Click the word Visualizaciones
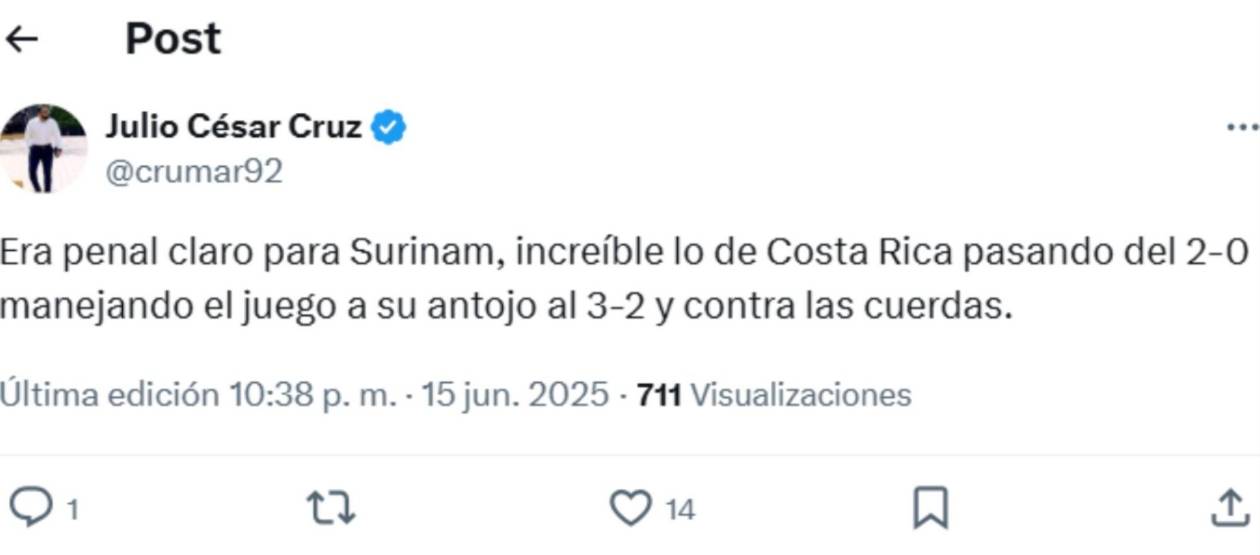The height and width of the screenshot is (555, 1260). tap(800, 395)
